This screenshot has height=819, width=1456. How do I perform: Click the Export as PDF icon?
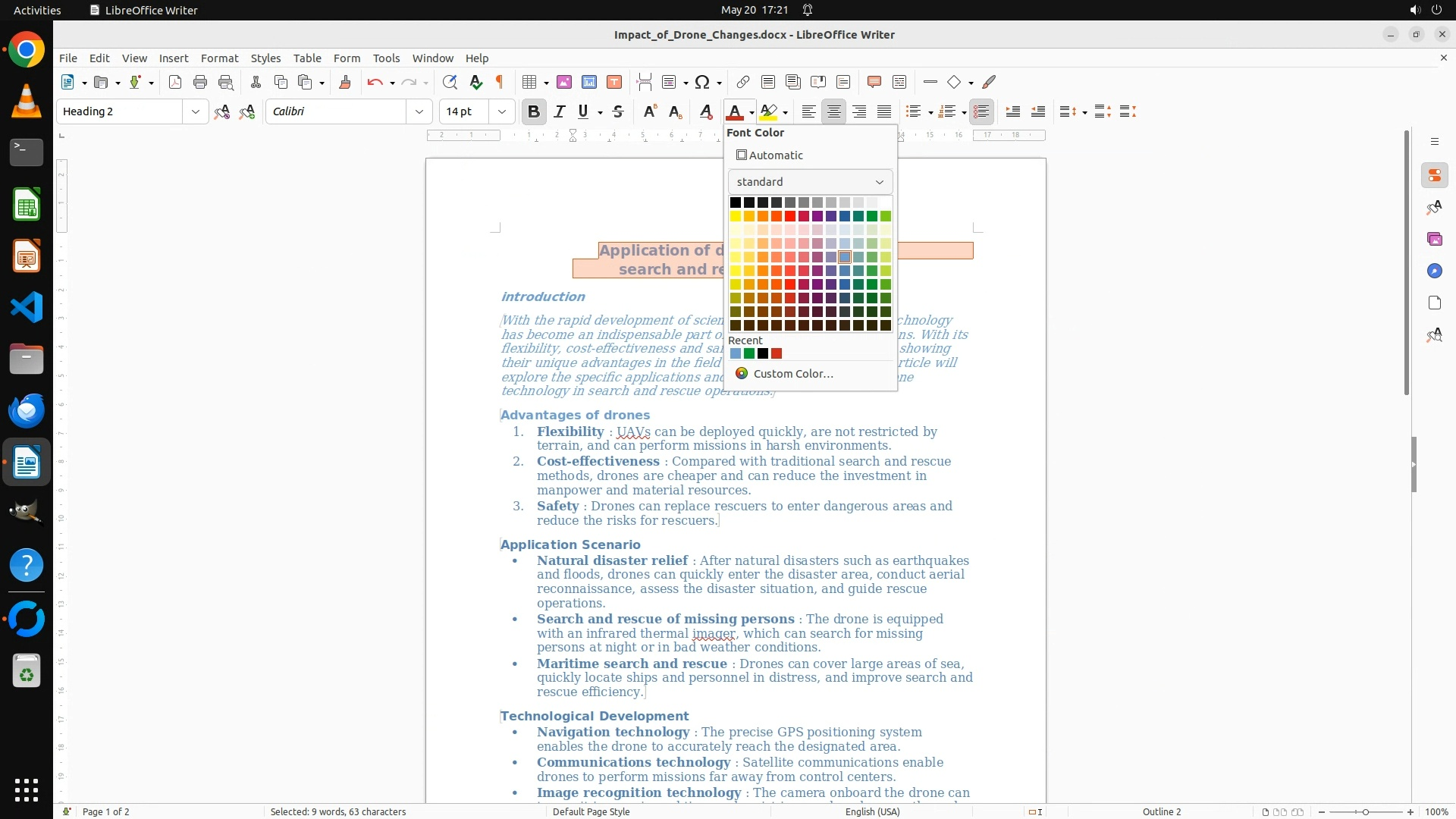coord(175,82)
